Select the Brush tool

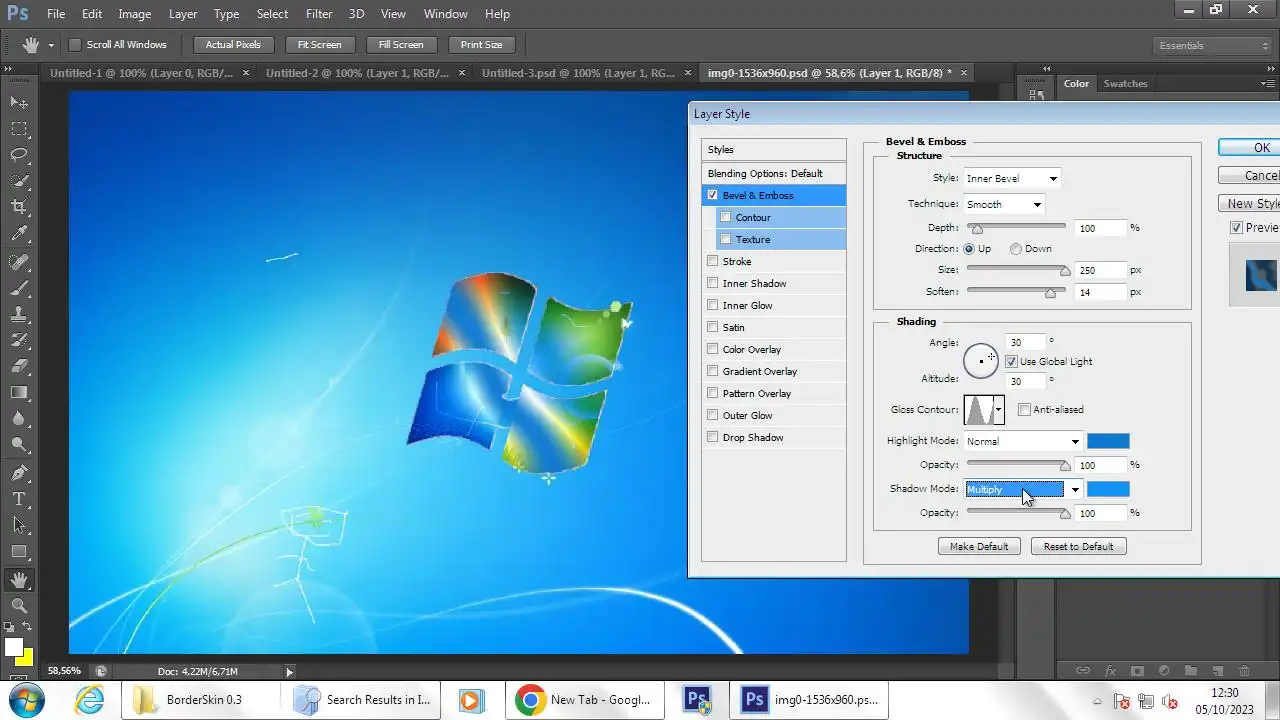click(x=19, y=287)
